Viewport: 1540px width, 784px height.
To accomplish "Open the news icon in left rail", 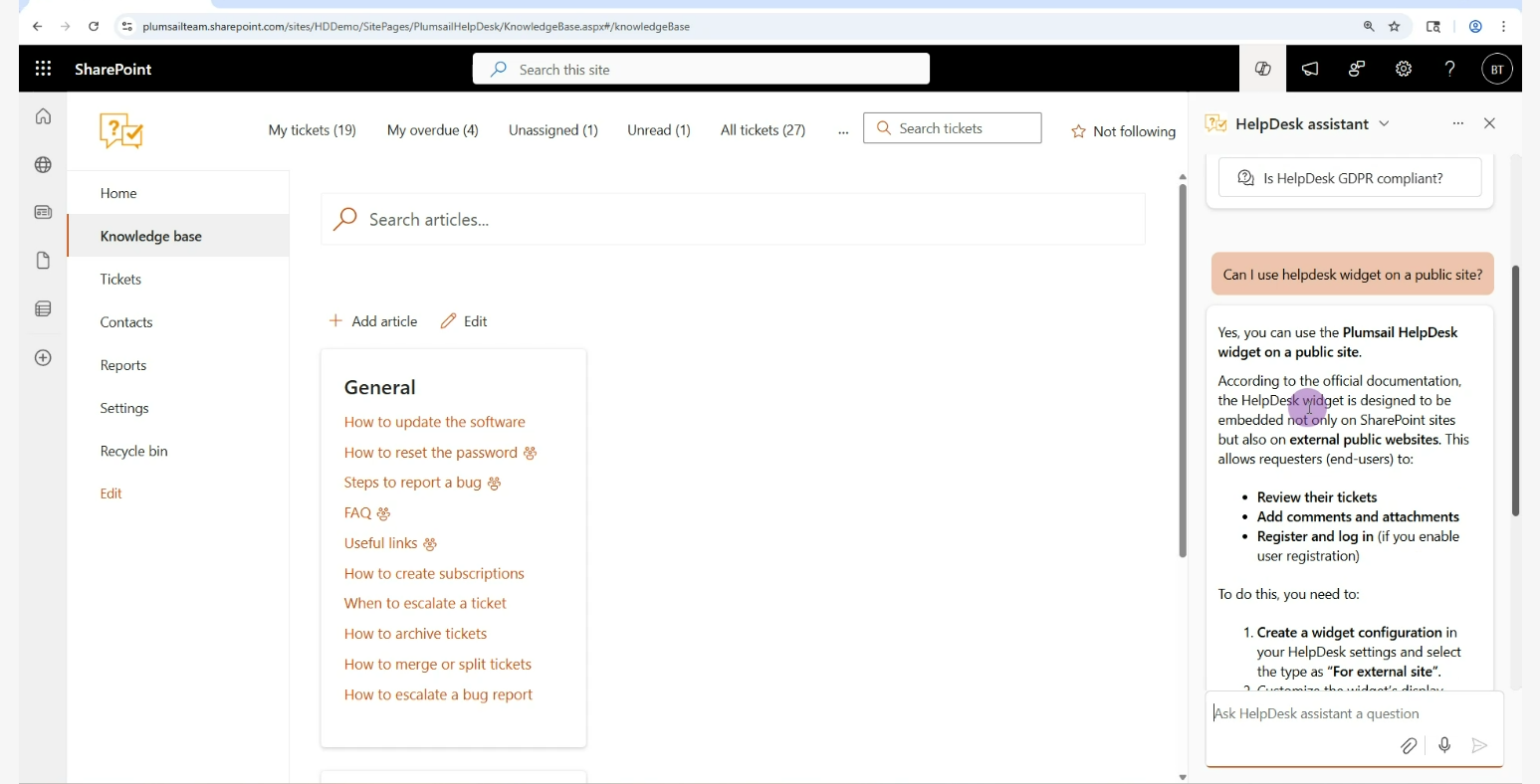I will (x=43, y=212).
